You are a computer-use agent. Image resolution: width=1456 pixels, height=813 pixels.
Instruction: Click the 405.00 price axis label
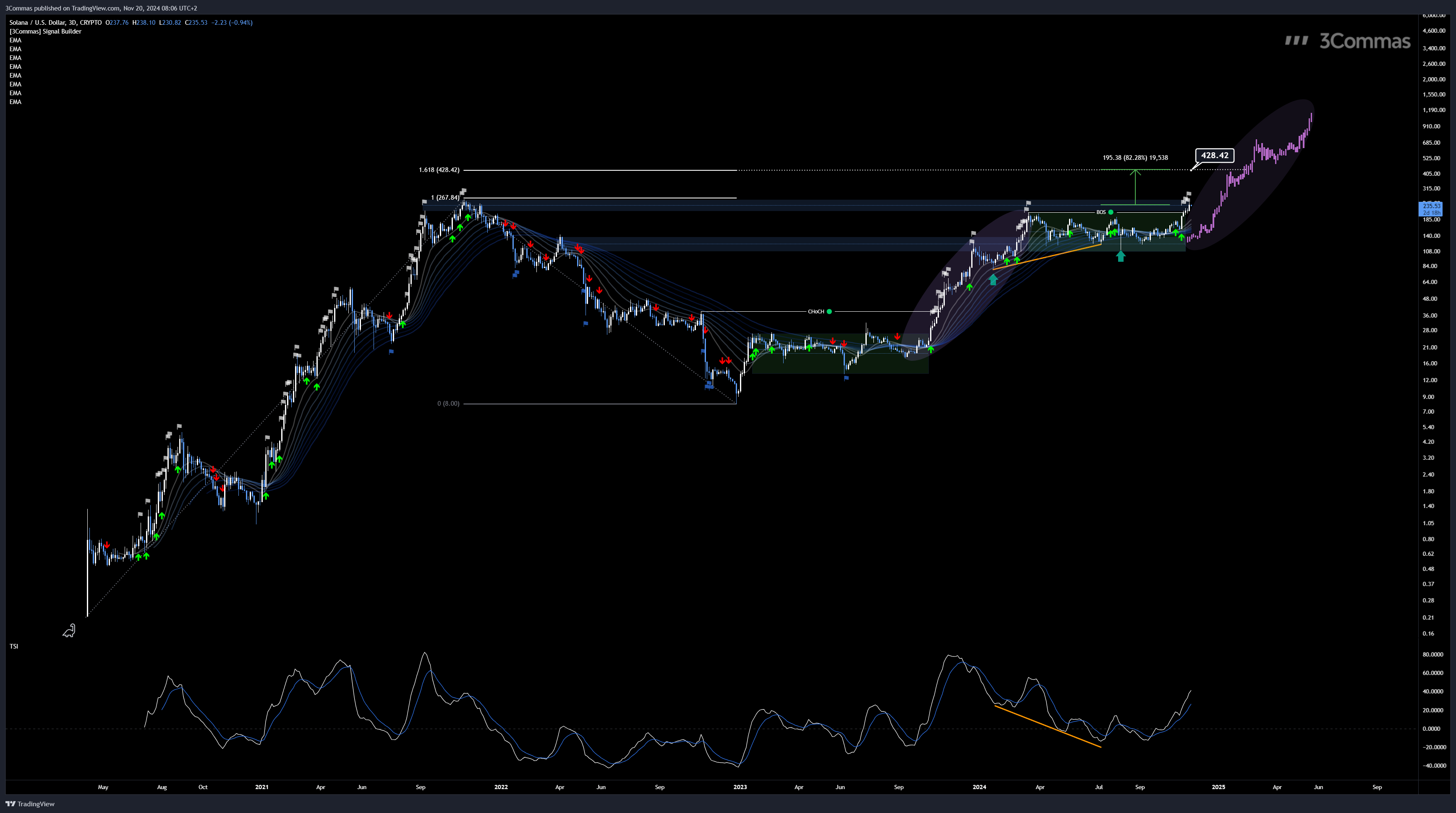[x=1432, y=174]
